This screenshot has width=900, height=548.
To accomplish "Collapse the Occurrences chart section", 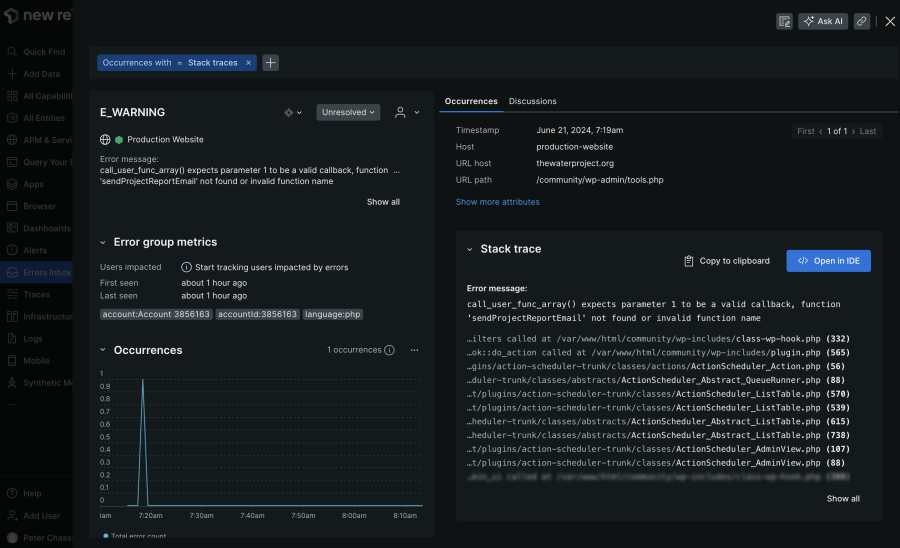I will point(103,350).
